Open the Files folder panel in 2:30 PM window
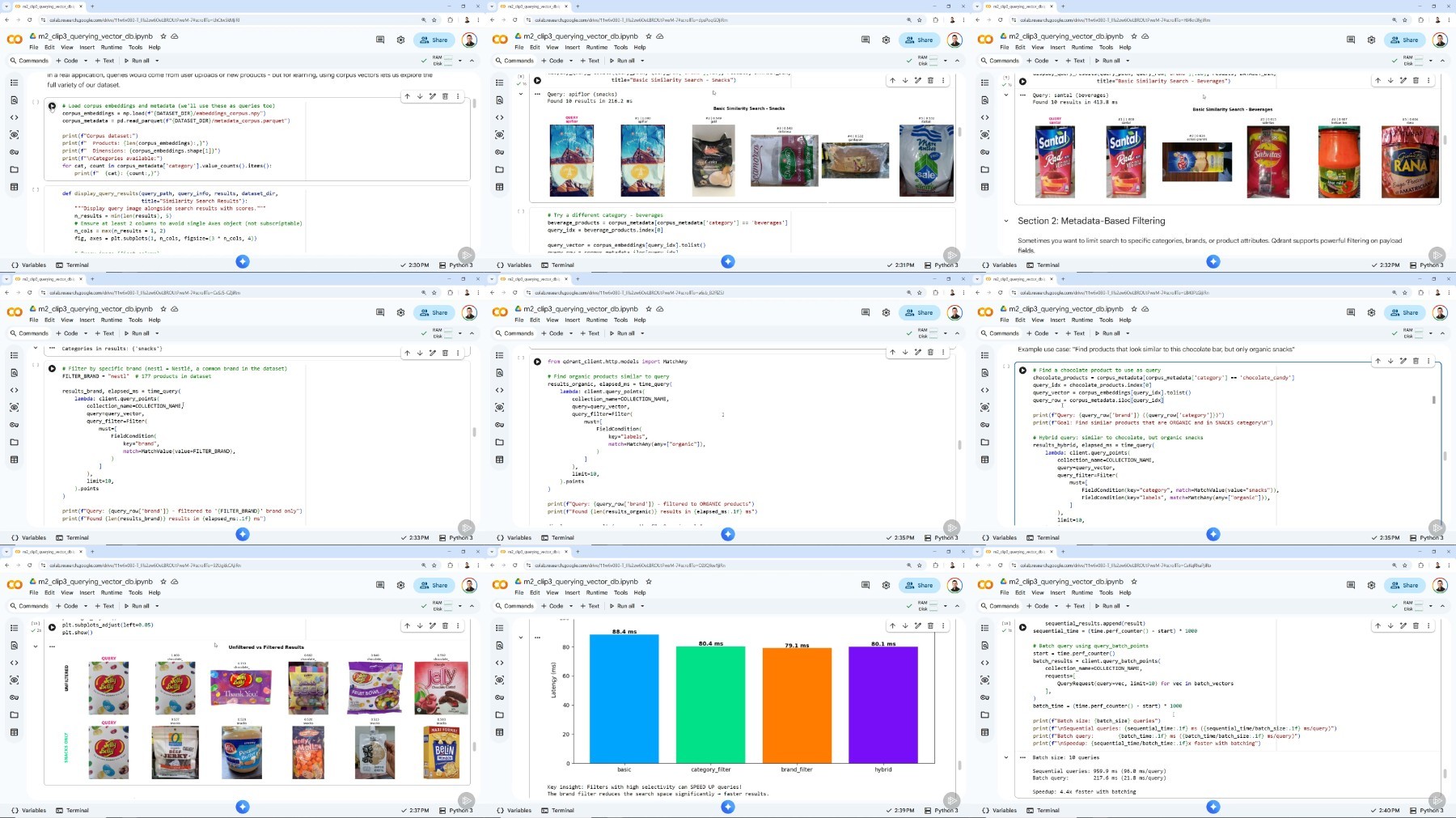Viewport: 1456px width, 818px height. click(14, 170)
